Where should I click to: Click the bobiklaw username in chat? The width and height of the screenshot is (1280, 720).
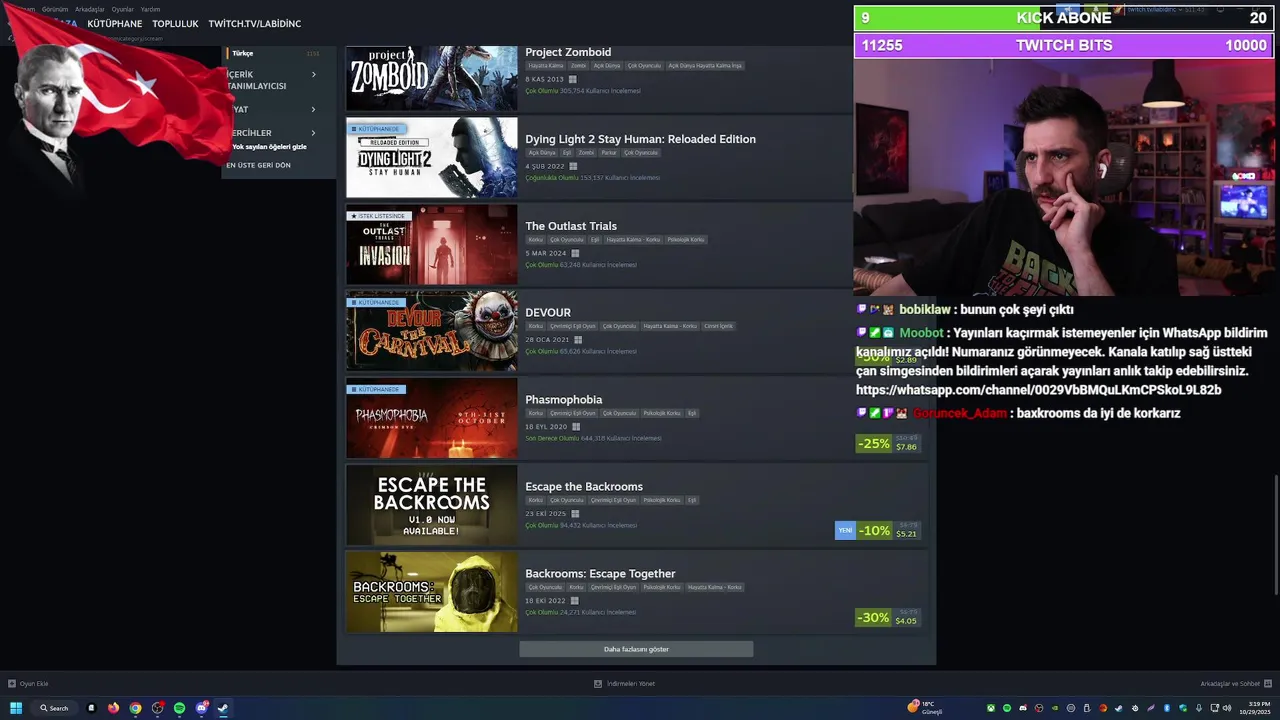(924, 310)
